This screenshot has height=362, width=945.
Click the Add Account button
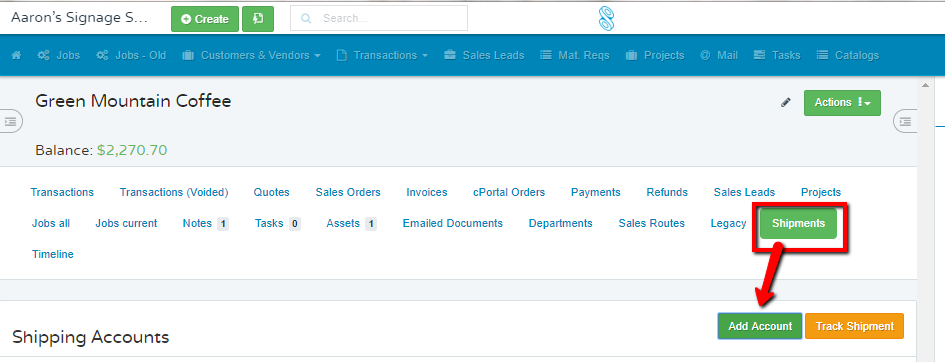[760, 326]
